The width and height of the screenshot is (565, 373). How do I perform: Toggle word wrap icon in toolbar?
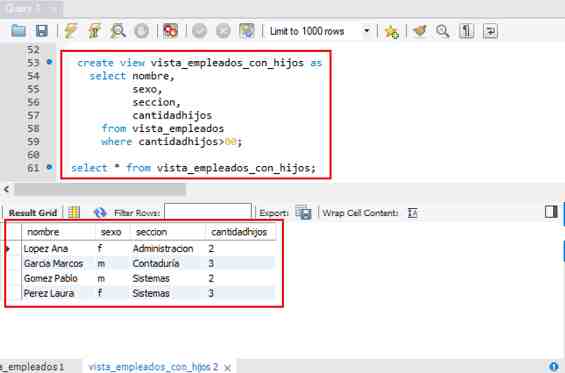pyautogui.click(x=490, y=31)
